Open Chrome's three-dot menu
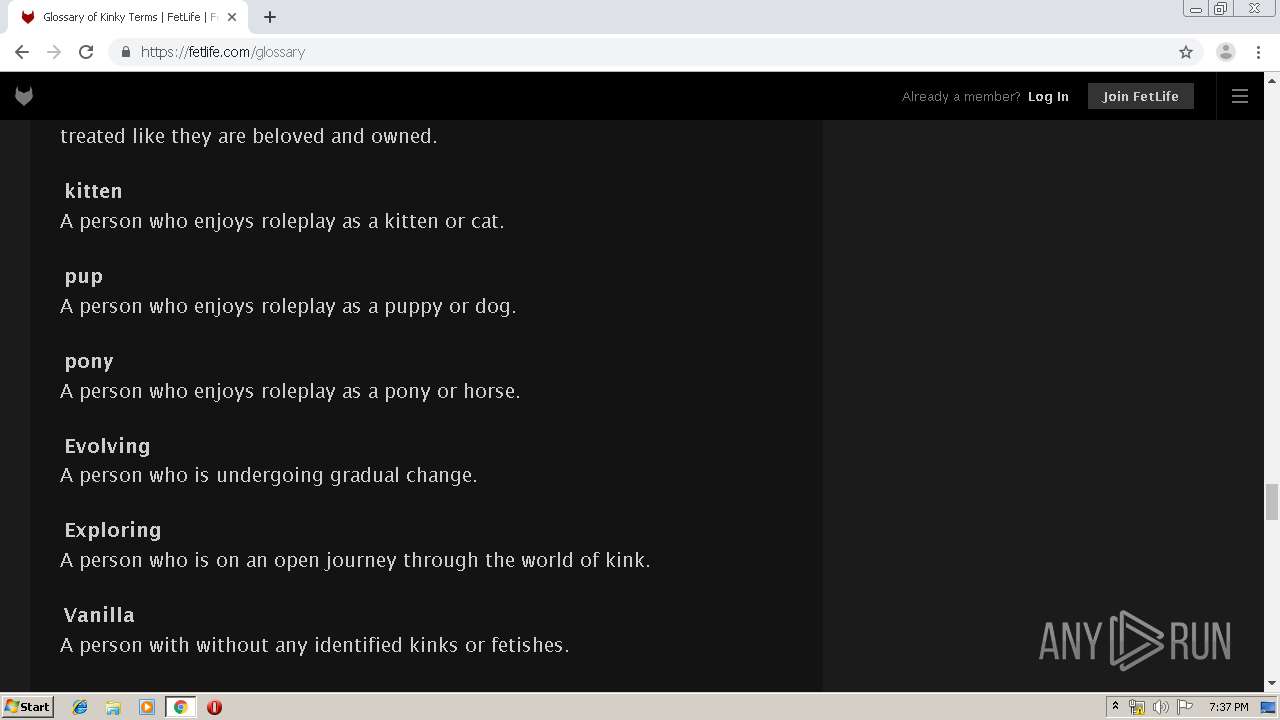 click(x=1258, y=52)
